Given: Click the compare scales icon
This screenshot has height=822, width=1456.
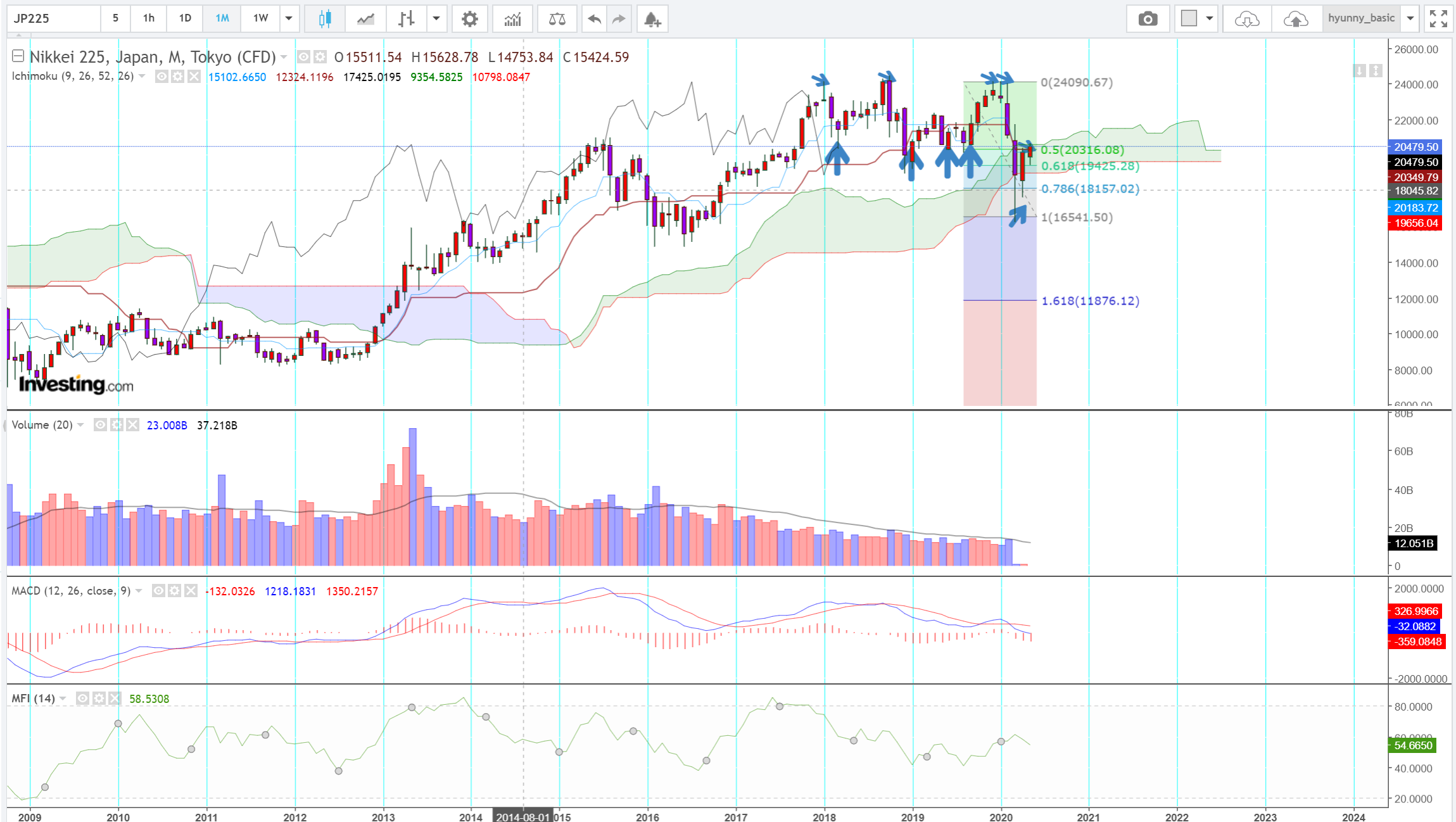Looking at the screenshot, I should (557, 18).
